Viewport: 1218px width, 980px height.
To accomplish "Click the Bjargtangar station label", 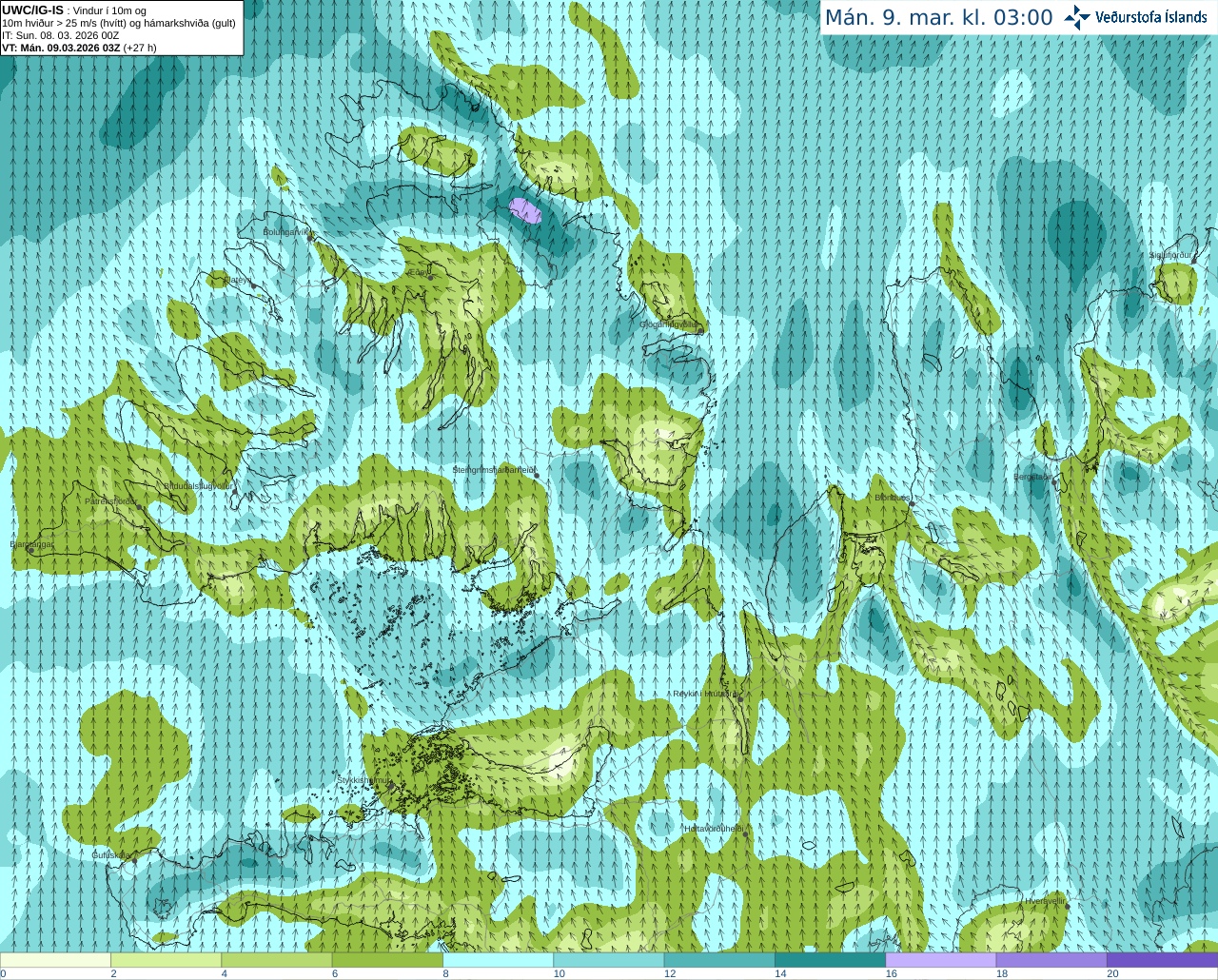I will point(31,544).
